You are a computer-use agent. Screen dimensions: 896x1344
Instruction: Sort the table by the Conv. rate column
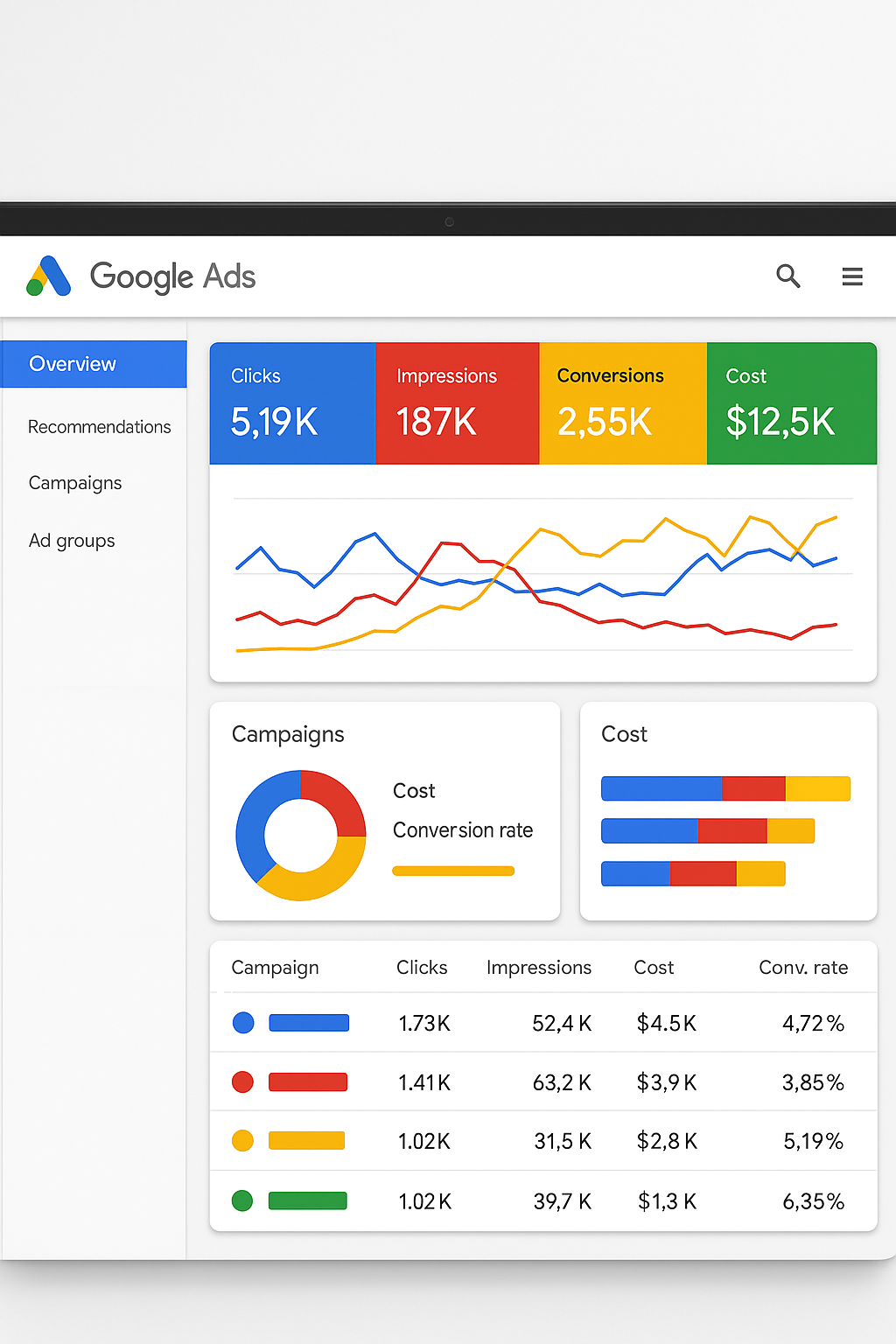[803, 968]
